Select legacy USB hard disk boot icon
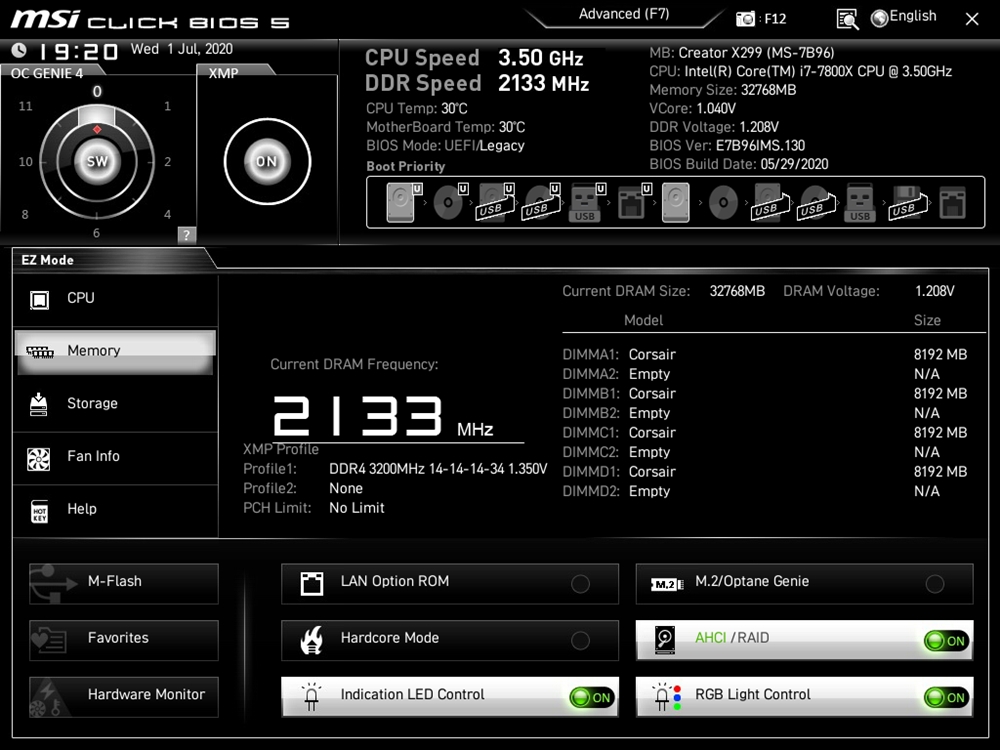This screenshot has height=750, width=1000. 770,203
